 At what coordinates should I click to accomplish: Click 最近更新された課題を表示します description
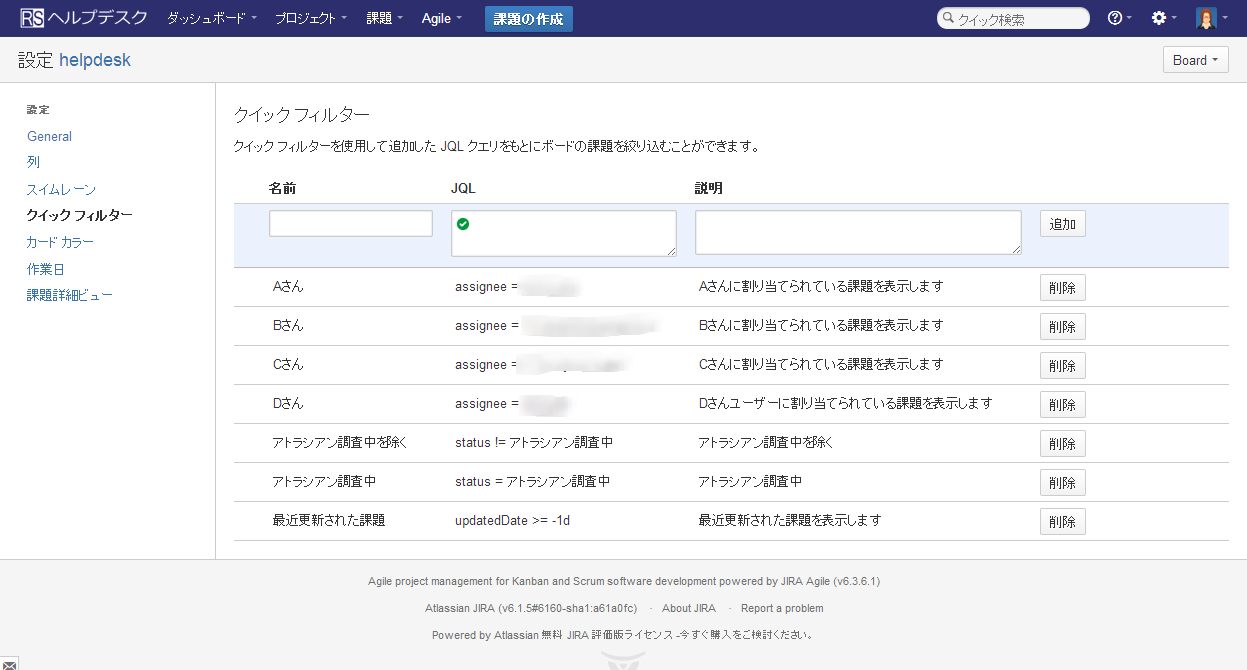pyautogui.click(x=790, y=521)
